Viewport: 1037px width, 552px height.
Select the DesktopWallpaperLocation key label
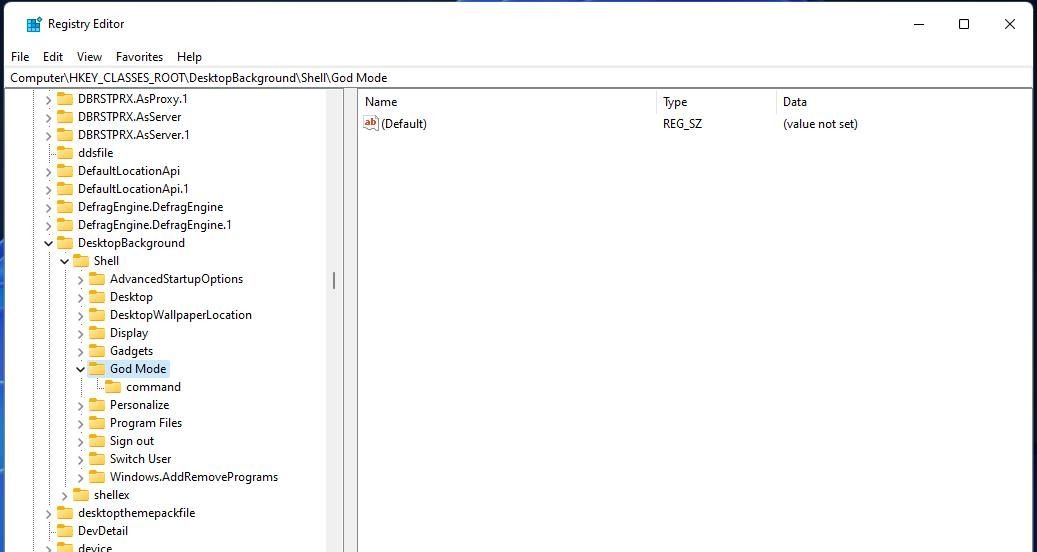(181, 315)
